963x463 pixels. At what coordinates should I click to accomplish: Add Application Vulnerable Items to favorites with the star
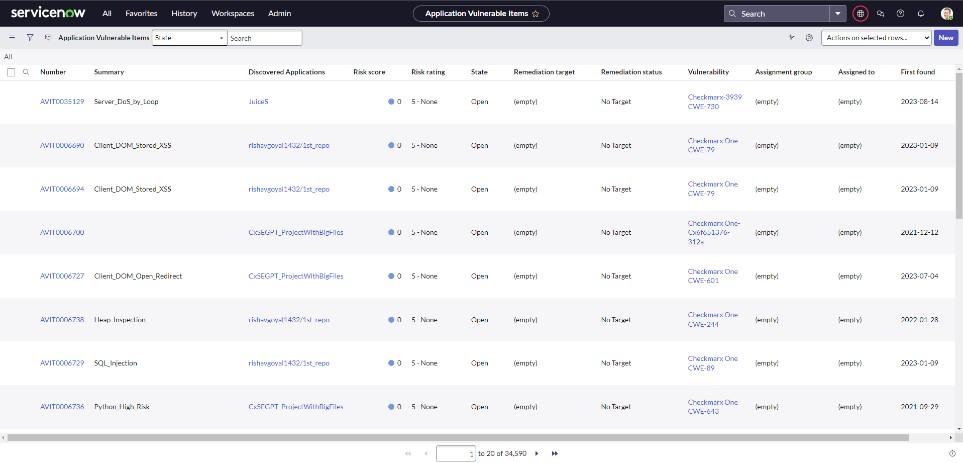tap(536, 14)
